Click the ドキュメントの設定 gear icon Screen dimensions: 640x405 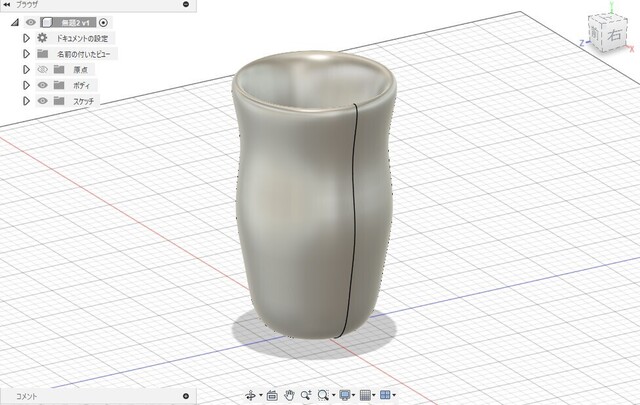click(43, 37)
